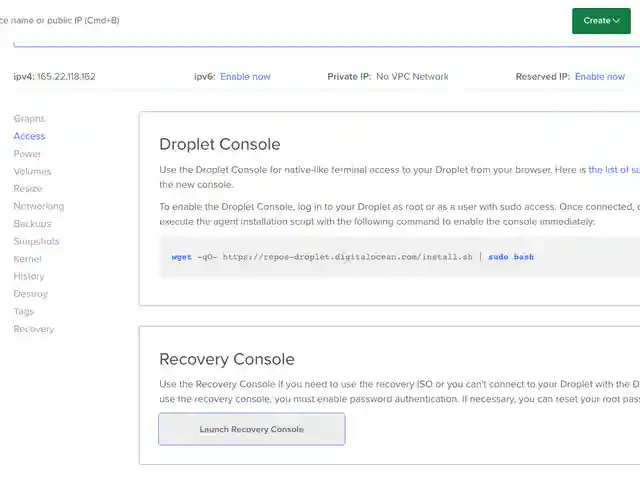Open Networking in the sidebar
The image size is (640, 480).
coord(39,207)
